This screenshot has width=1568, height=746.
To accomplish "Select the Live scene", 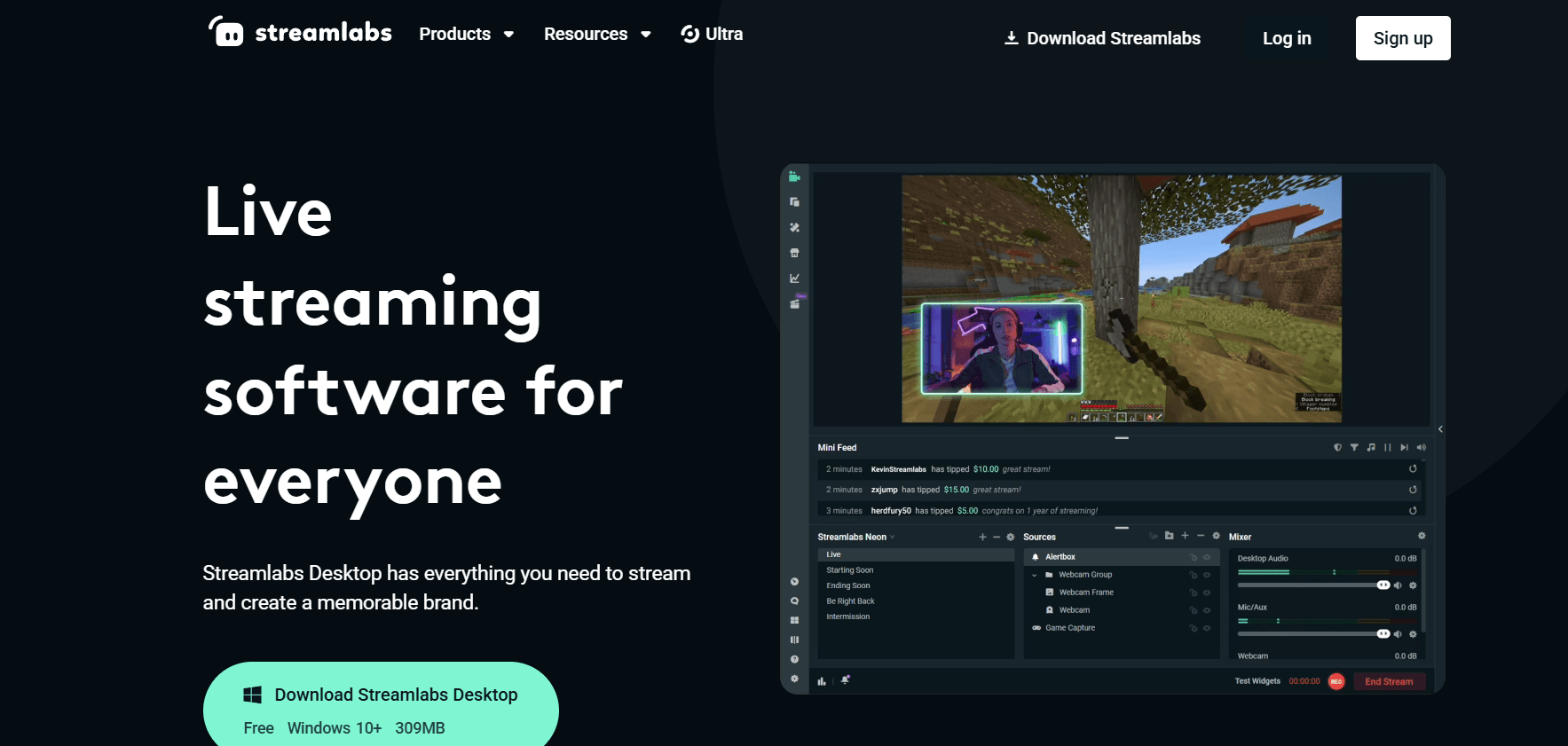I will [916, 554].
